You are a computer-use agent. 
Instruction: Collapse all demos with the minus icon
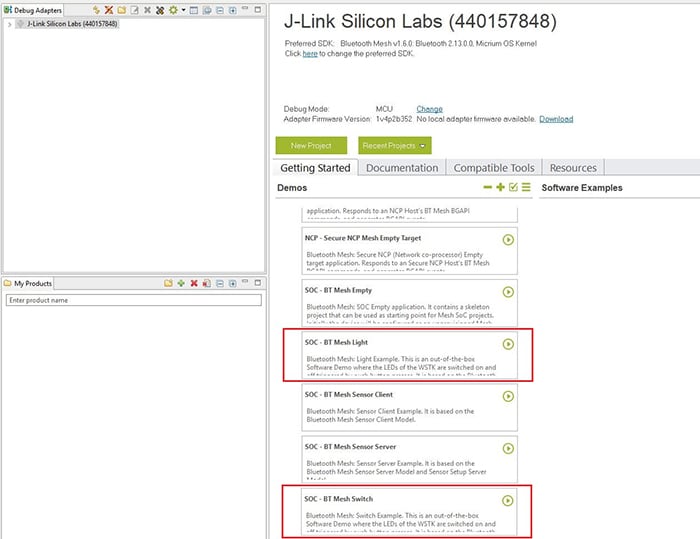pos(487,188)
